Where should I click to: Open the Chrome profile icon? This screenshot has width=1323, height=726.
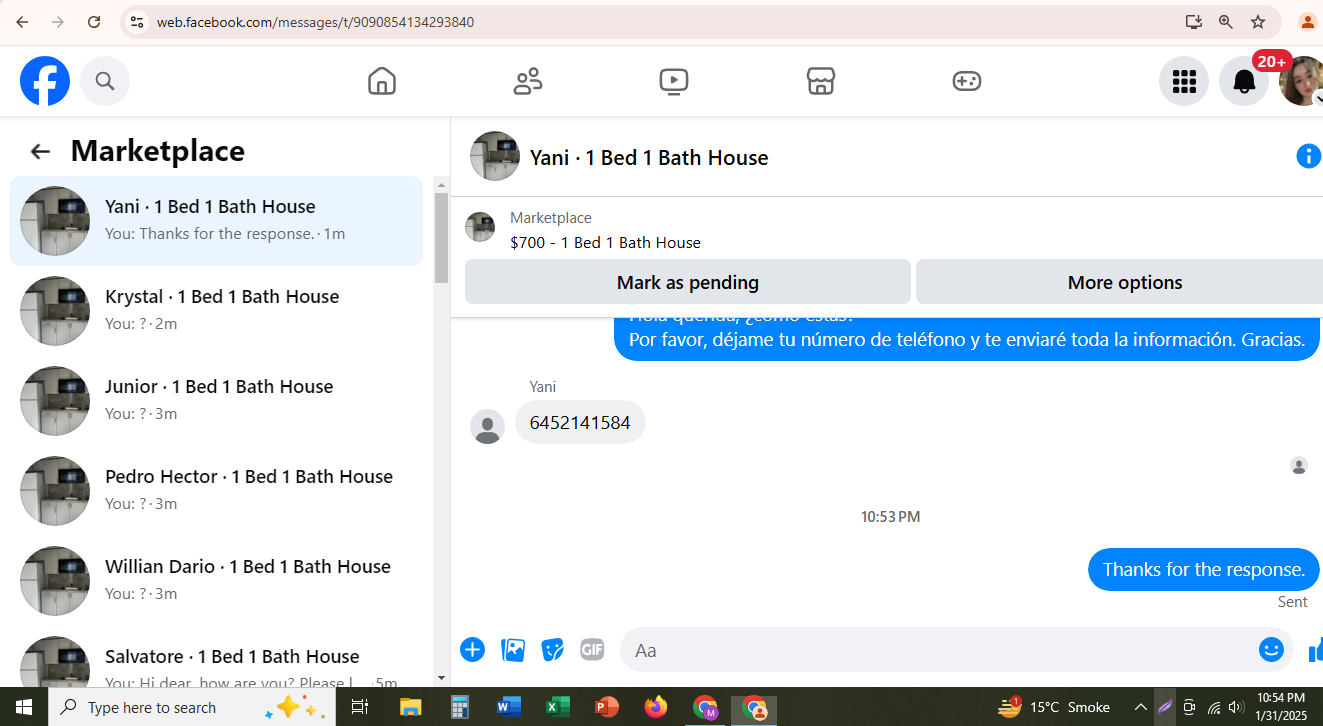(x=1307, y=22)
